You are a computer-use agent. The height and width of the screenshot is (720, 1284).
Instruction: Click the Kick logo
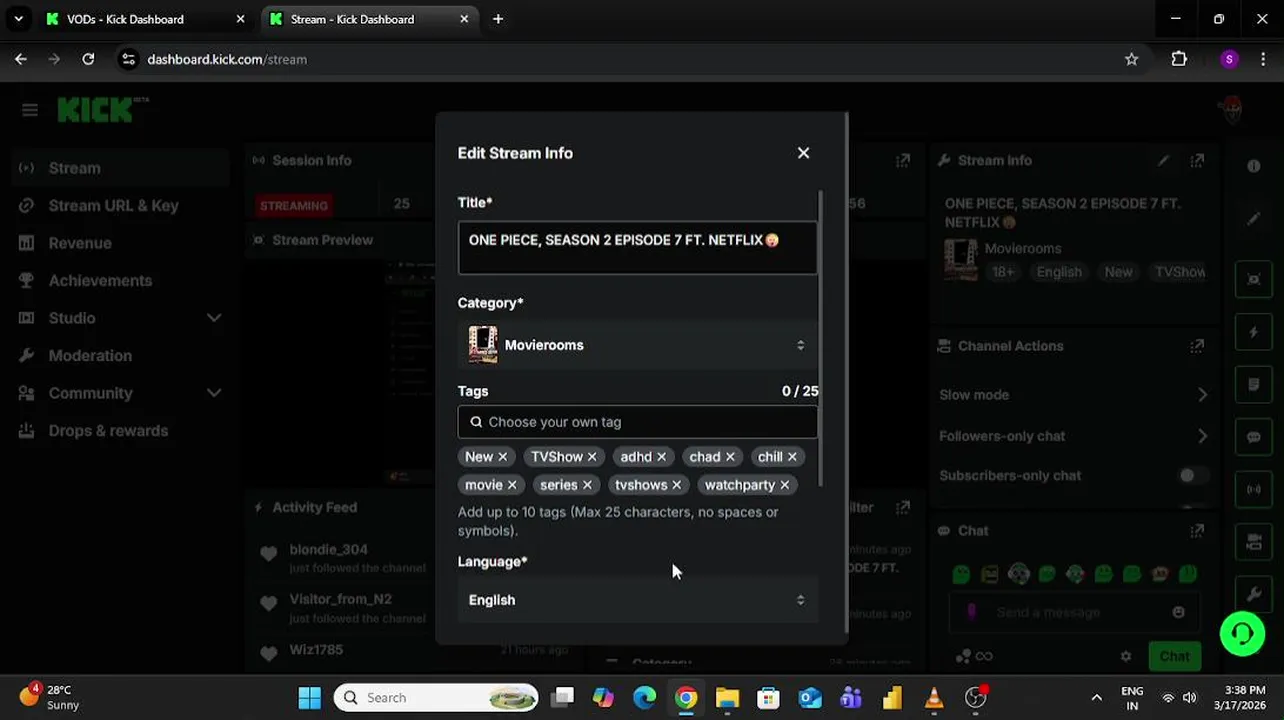pyautogui.click(x=97, y=110)
